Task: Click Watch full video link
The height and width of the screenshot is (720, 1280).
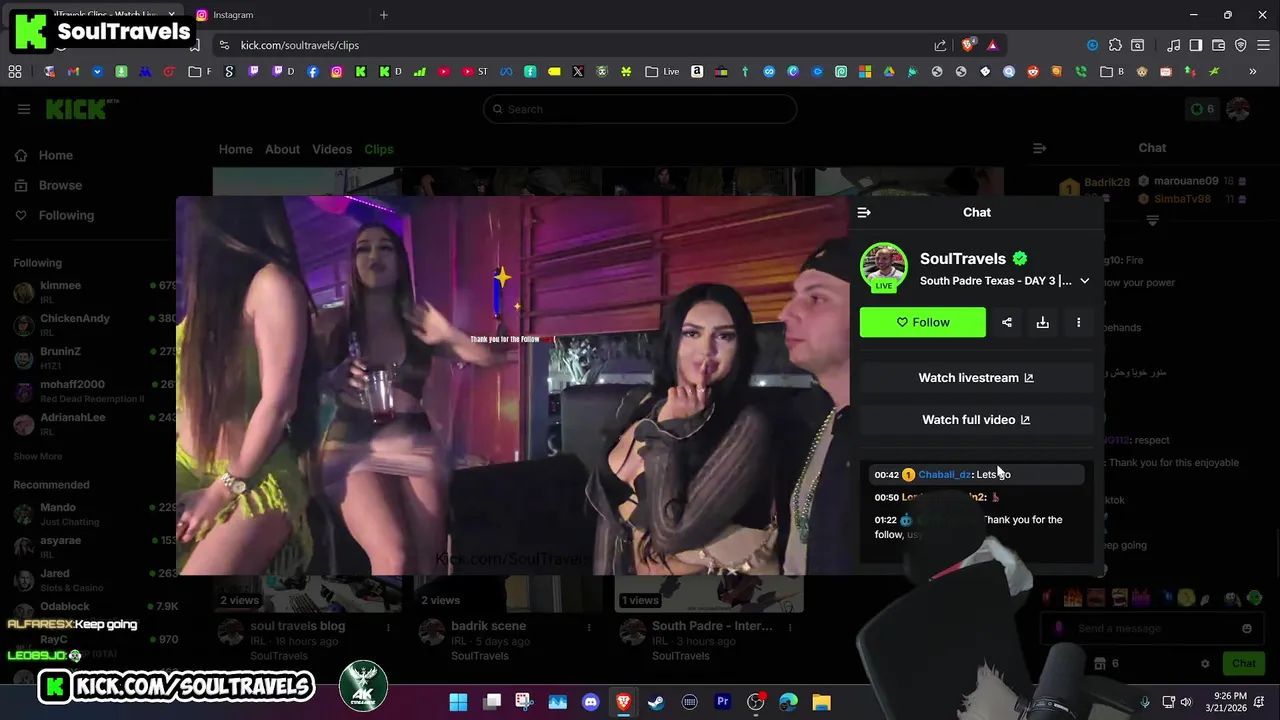Action: click(976, 420)
